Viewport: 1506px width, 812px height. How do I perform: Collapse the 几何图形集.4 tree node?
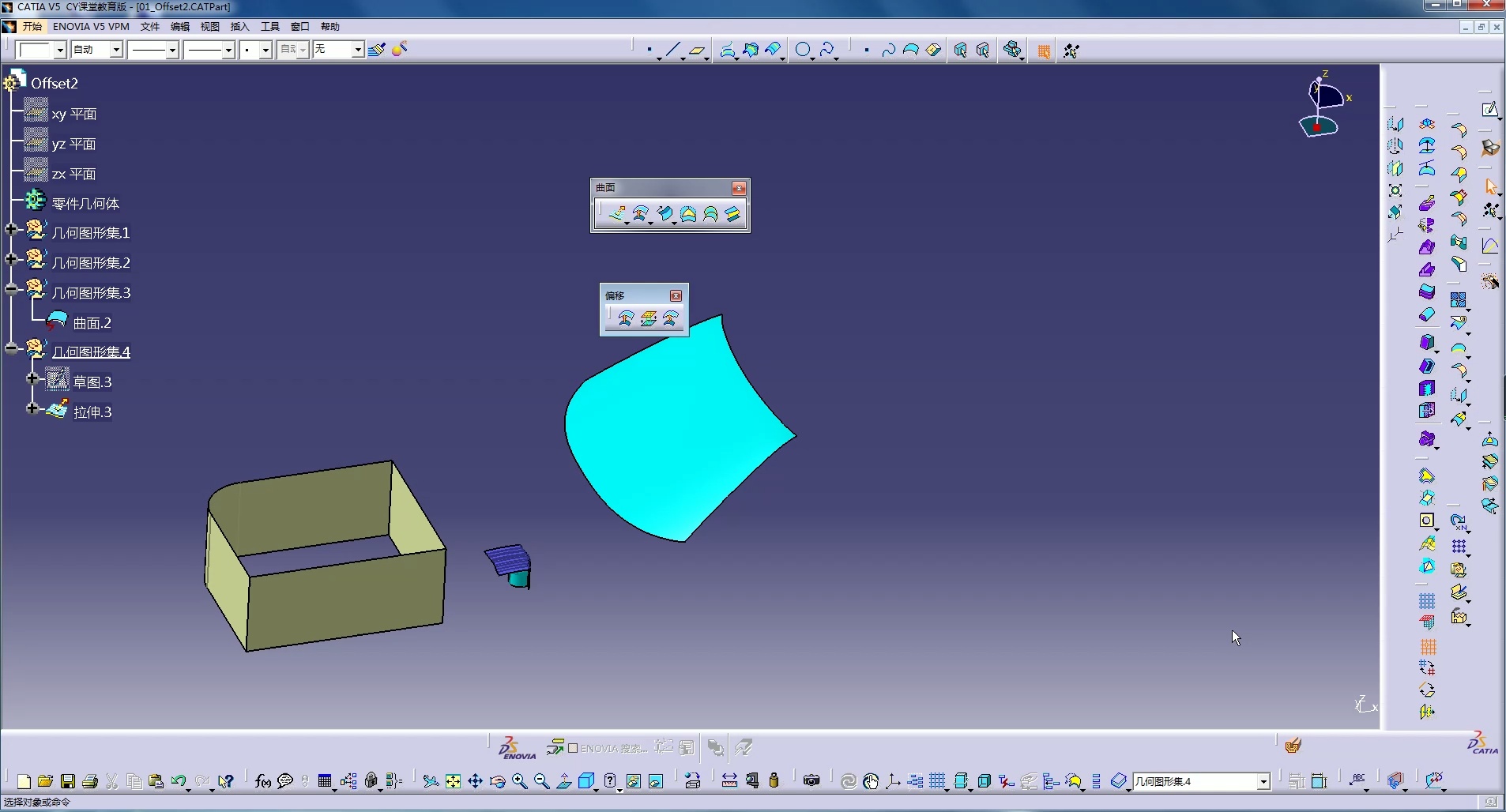[11, 349]
